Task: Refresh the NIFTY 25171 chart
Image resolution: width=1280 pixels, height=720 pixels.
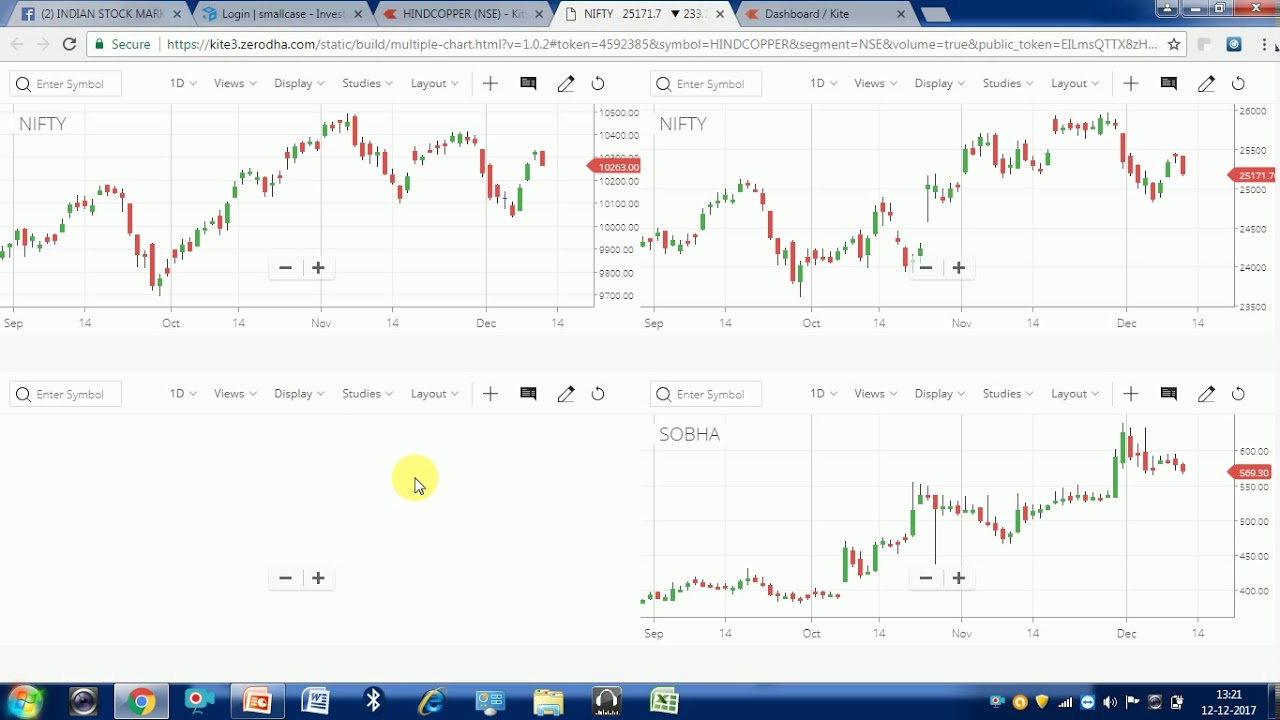Action: [x=1238, y=84]
